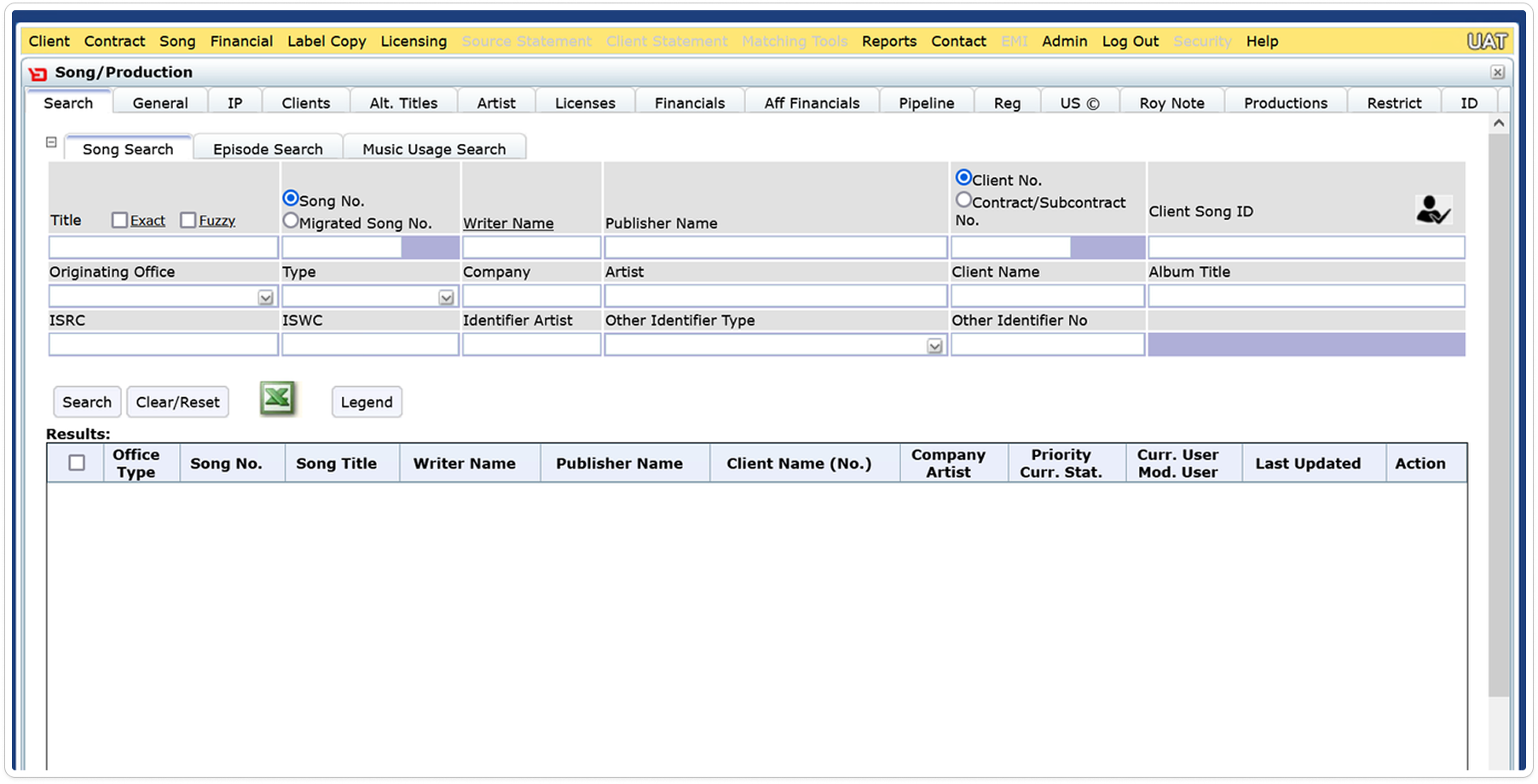Image resolution: width=1538 pixels, height=784 pixels.
Task: Open the Other Identifier Type dropdown
Action: tap(935, 346)
